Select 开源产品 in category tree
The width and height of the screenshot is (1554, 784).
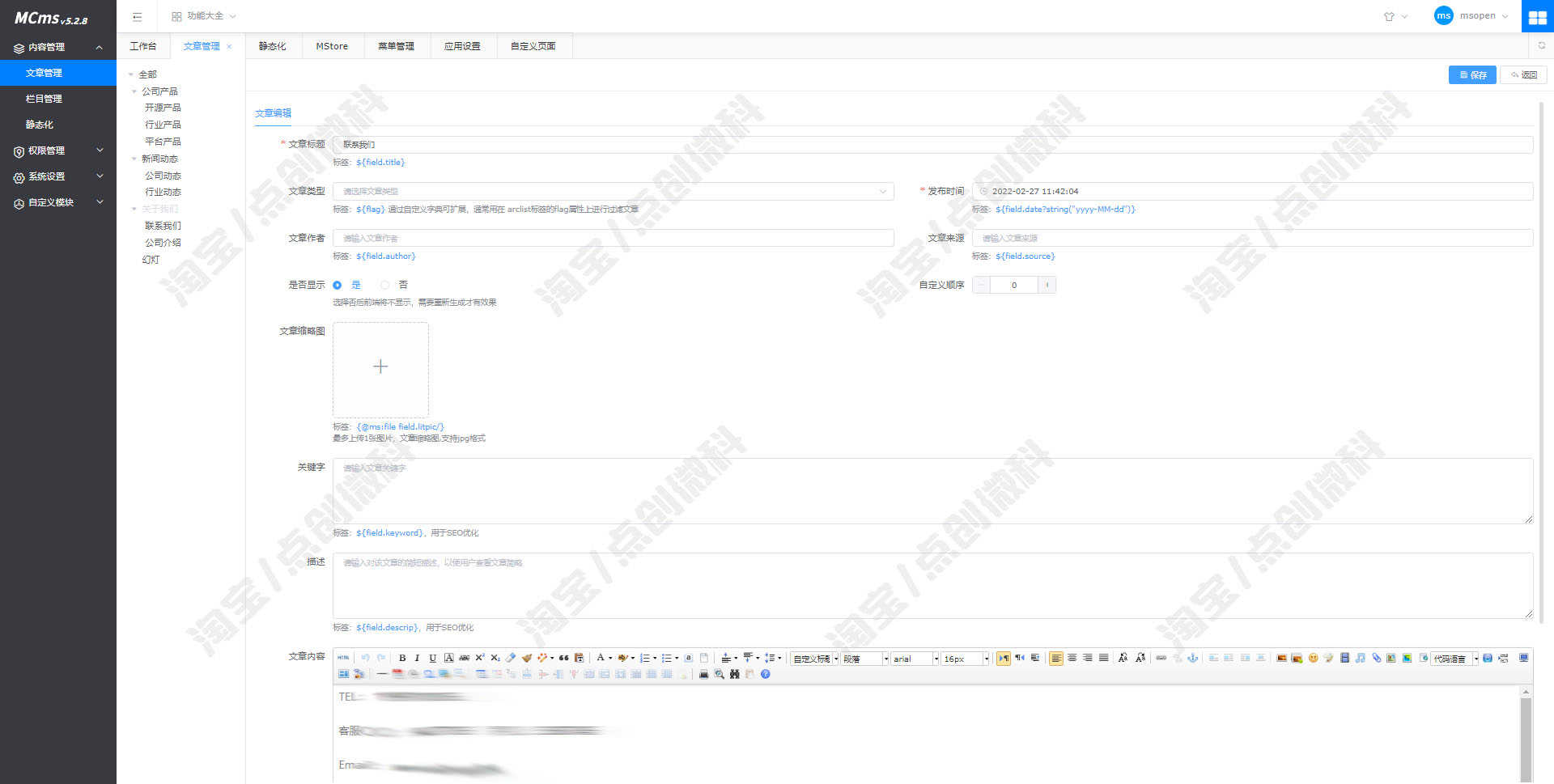163,108
